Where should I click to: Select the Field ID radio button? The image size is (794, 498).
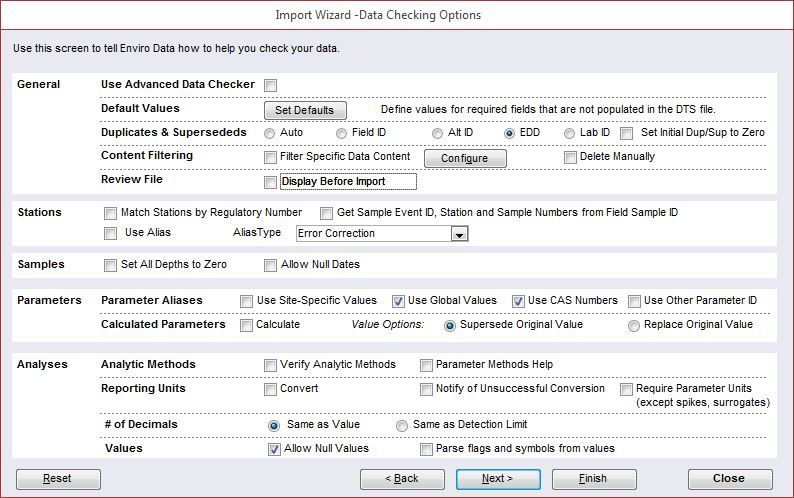(x=341, y=133)
